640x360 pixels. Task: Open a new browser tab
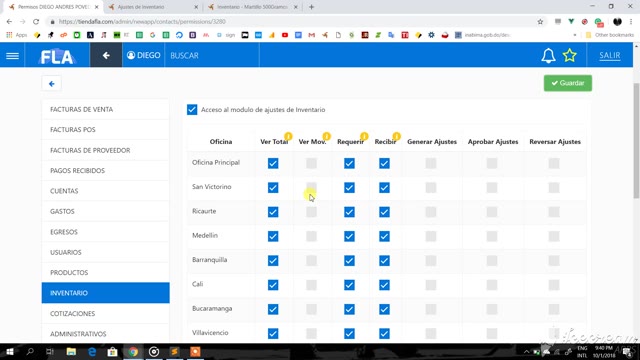pyautogui.click(x=311, y=7)
